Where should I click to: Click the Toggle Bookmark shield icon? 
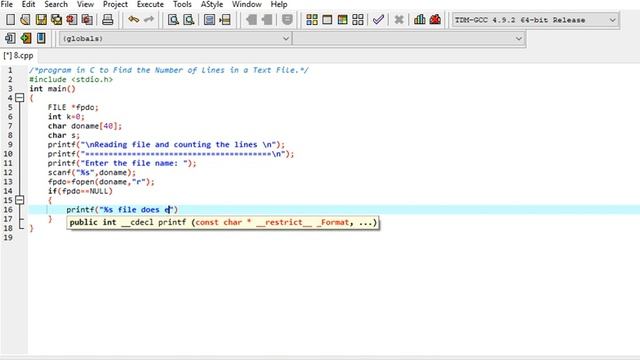[287, 20]
